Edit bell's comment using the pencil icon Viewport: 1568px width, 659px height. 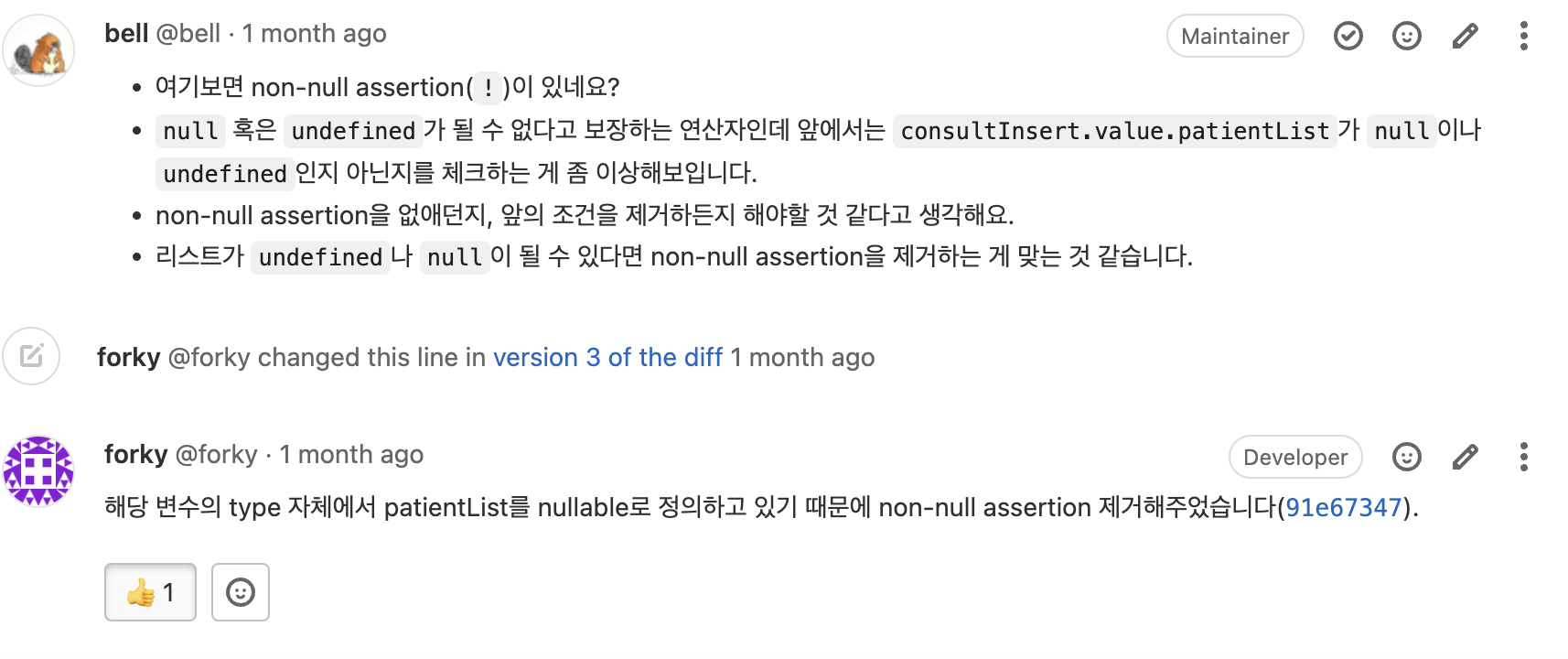coord(1464,36)
